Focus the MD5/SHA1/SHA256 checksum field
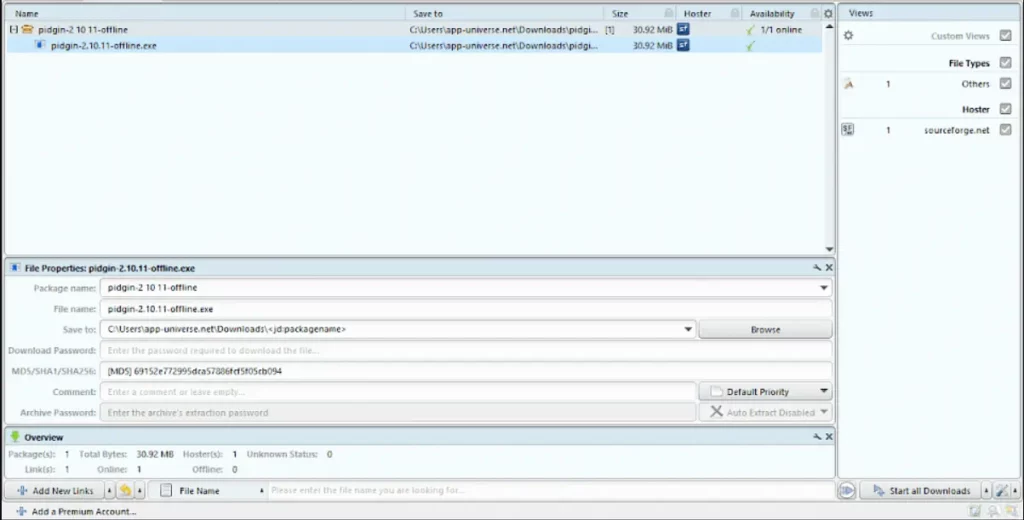1024x520 pixels. tap(466, 371)
